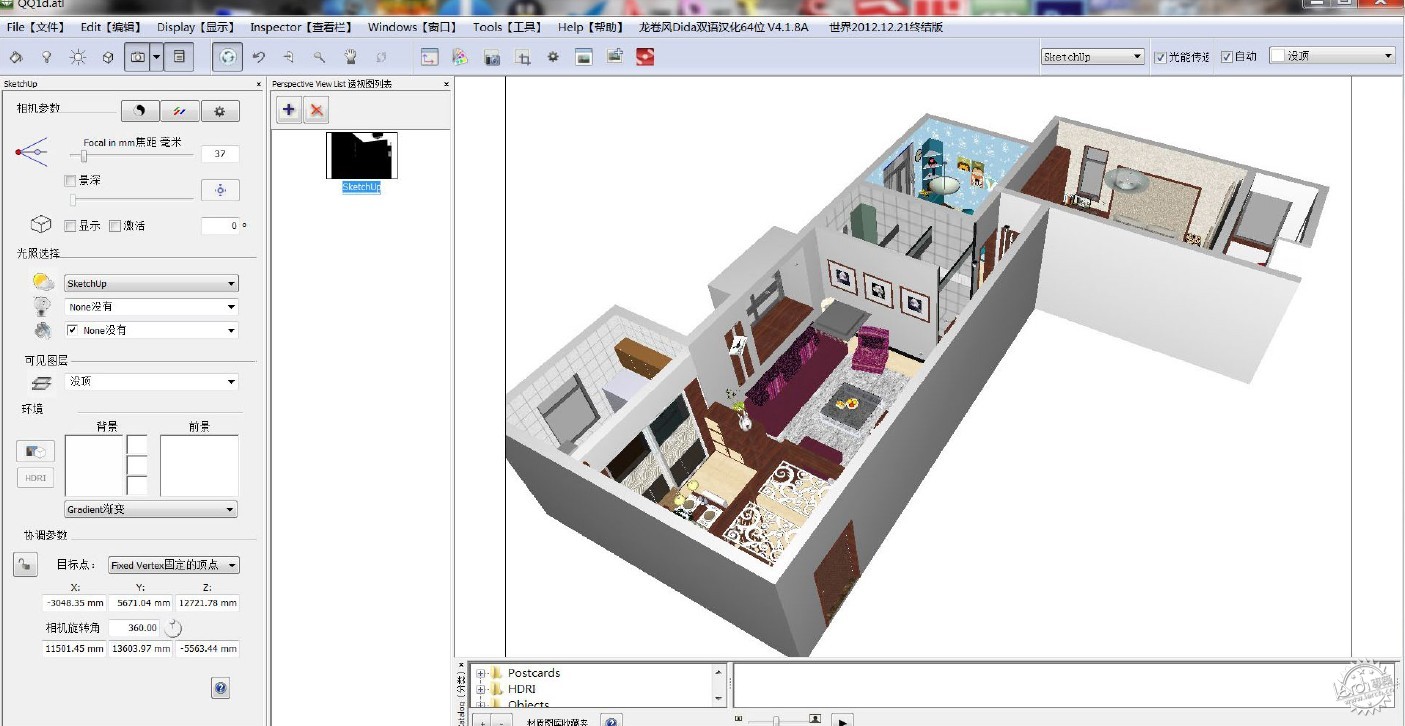Toggle the list panel toolbar icon

coord(179,57)
